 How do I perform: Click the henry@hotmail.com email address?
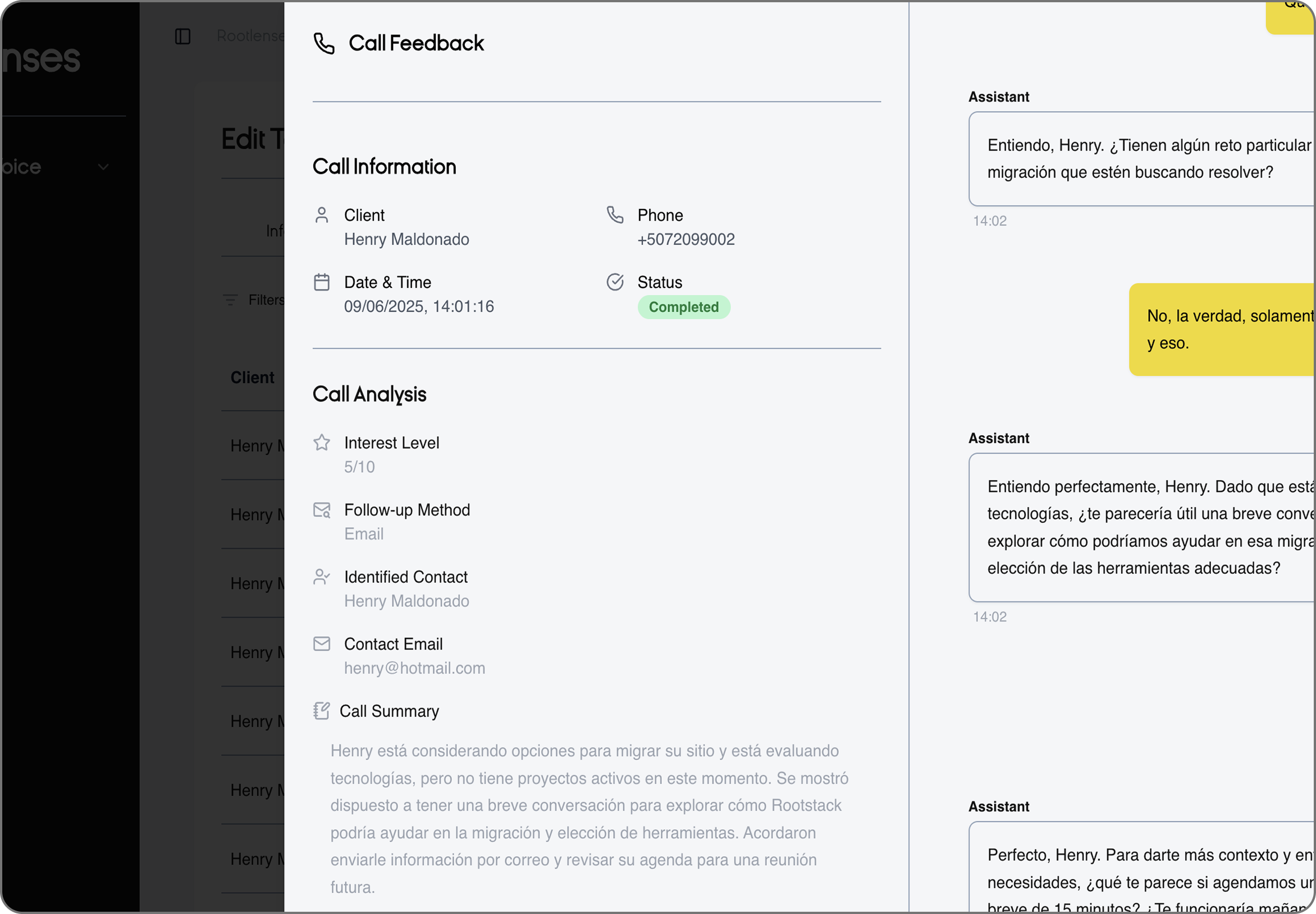(x=414, y=668)
